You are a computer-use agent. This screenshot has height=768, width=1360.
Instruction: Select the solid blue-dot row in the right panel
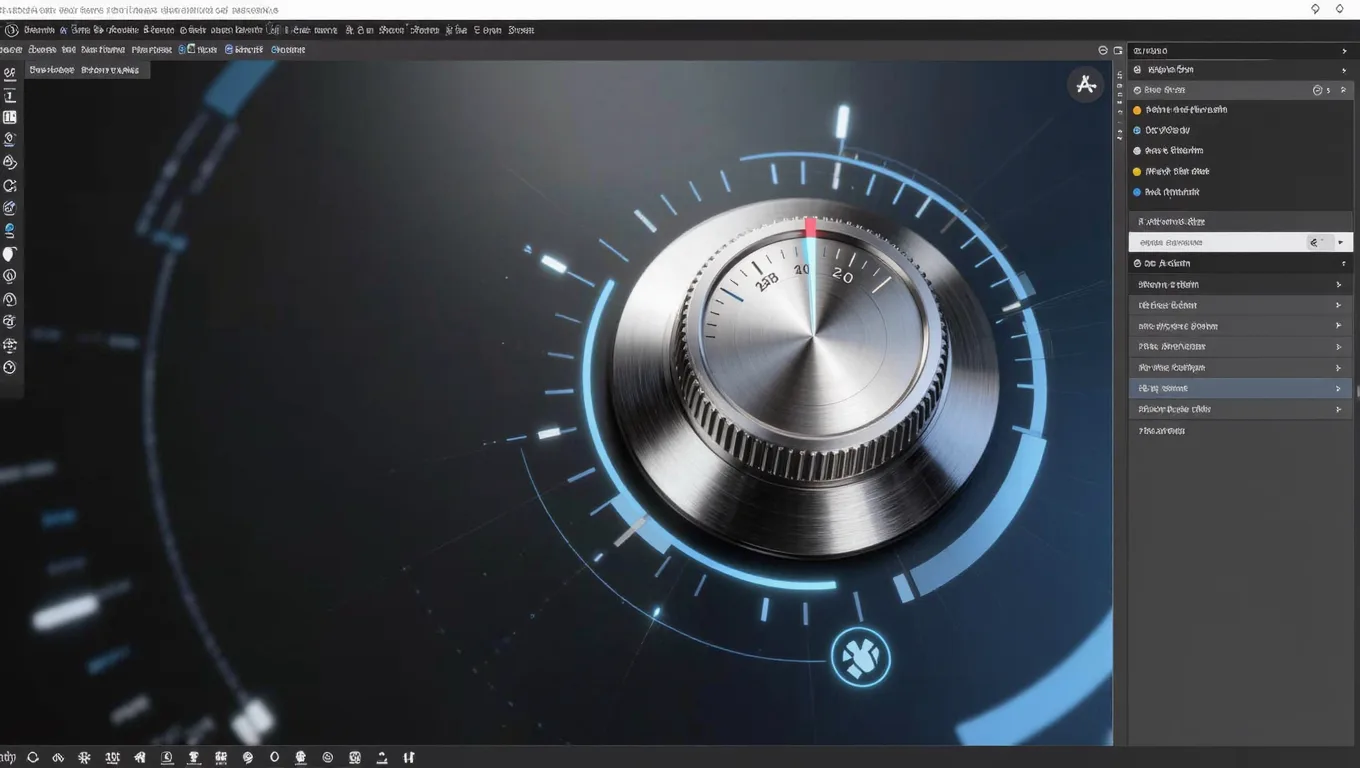[1240, 192]
